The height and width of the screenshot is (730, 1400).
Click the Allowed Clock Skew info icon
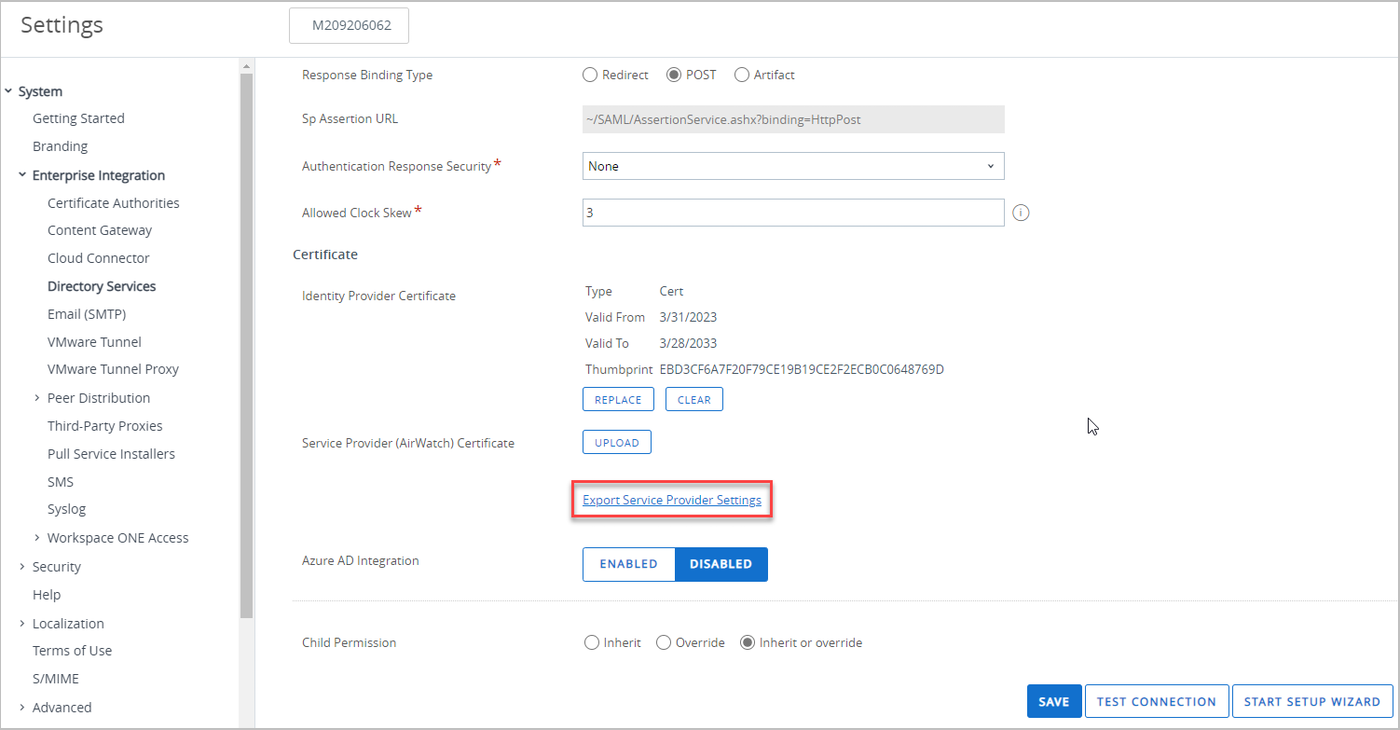[1021, 213]
